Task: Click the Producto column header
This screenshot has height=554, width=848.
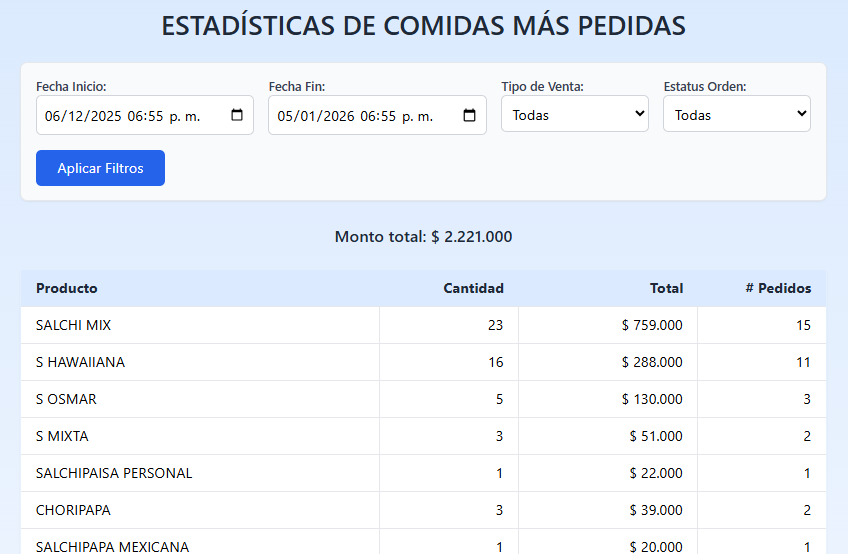Action: click(x=67, y=288)
